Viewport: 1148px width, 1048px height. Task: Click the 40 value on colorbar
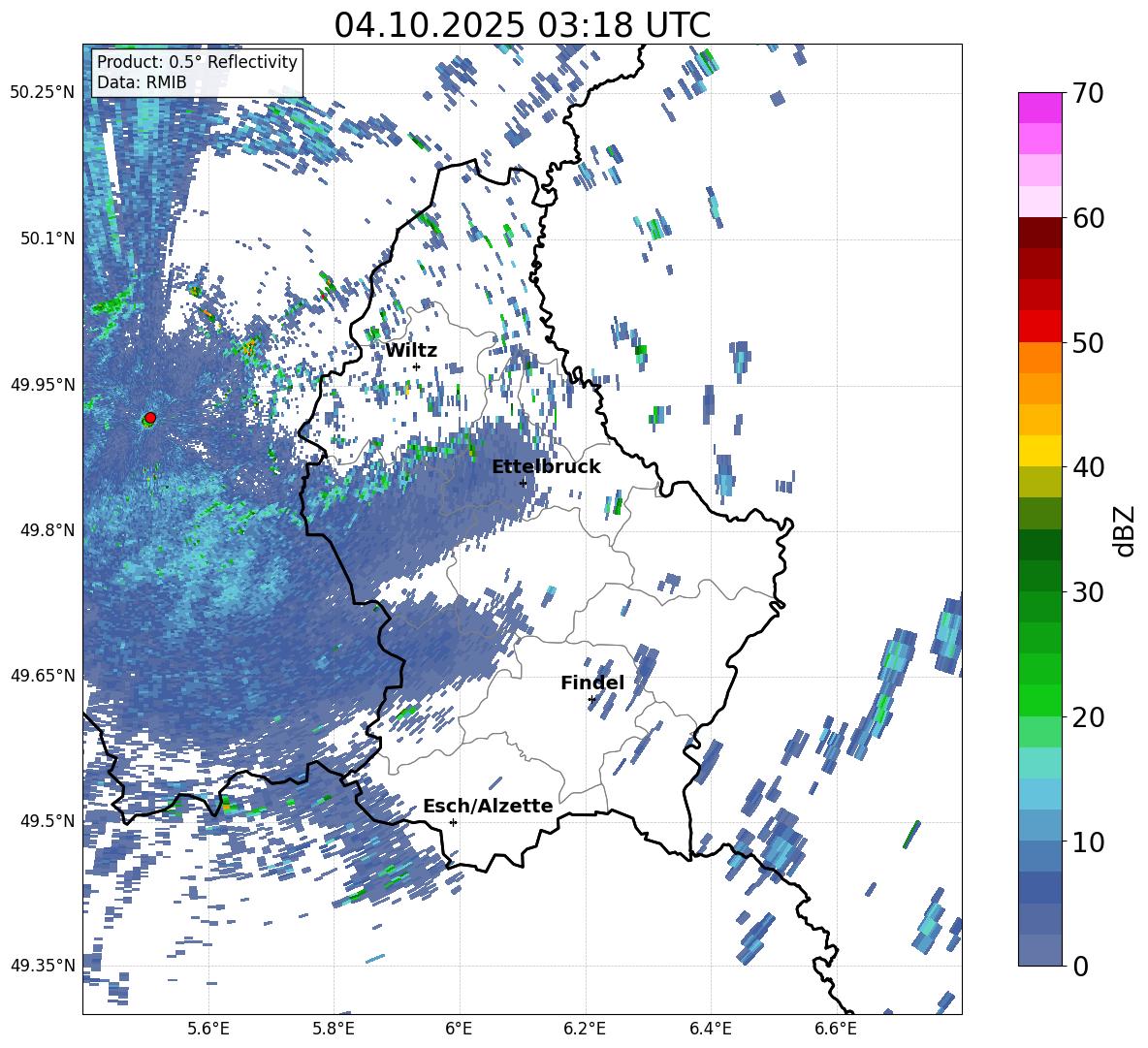point(1088,467)
